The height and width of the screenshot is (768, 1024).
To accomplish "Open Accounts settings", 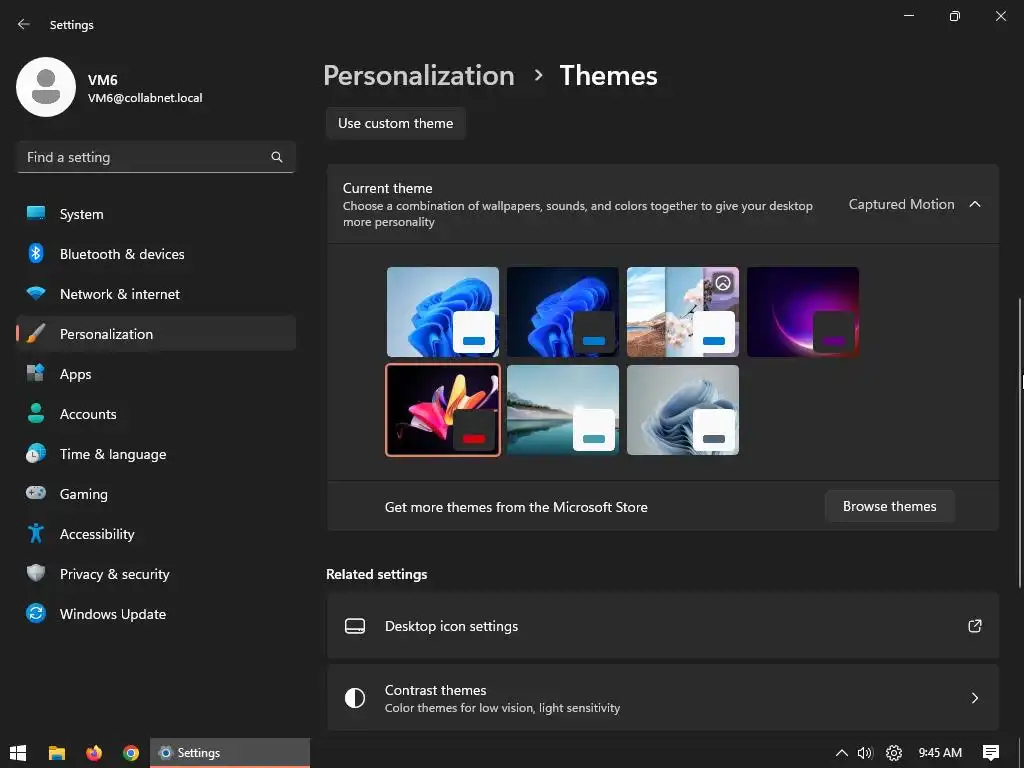I will [x=156, y=413].
